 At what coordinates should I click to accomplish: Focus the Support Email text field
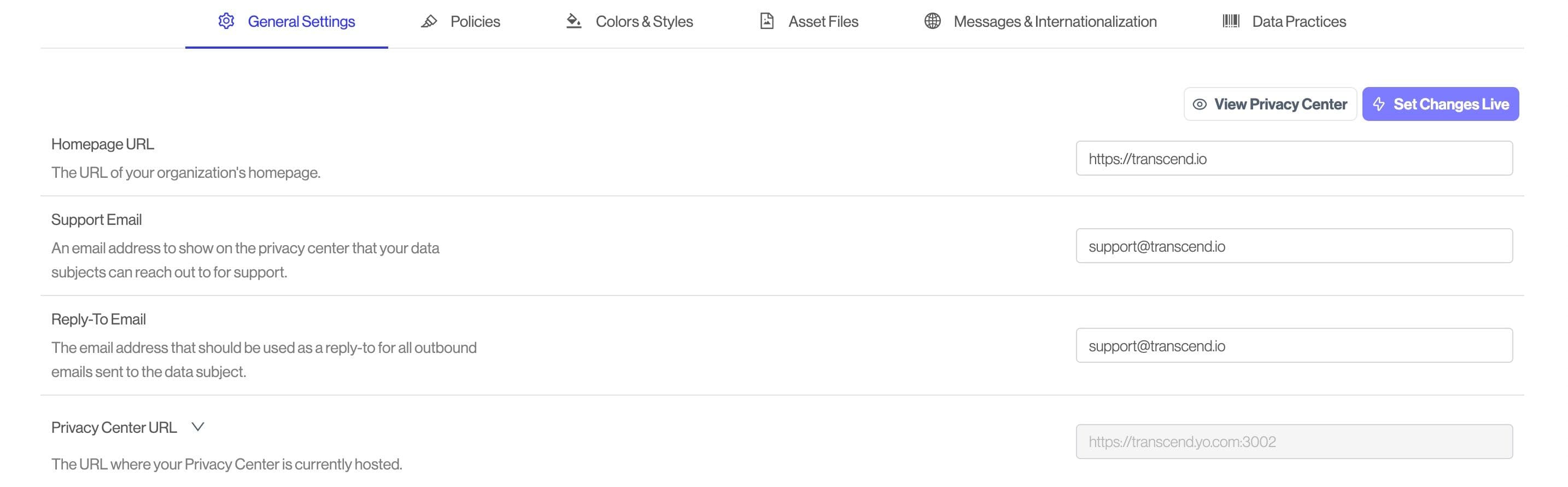click(x=1294, y=246)
